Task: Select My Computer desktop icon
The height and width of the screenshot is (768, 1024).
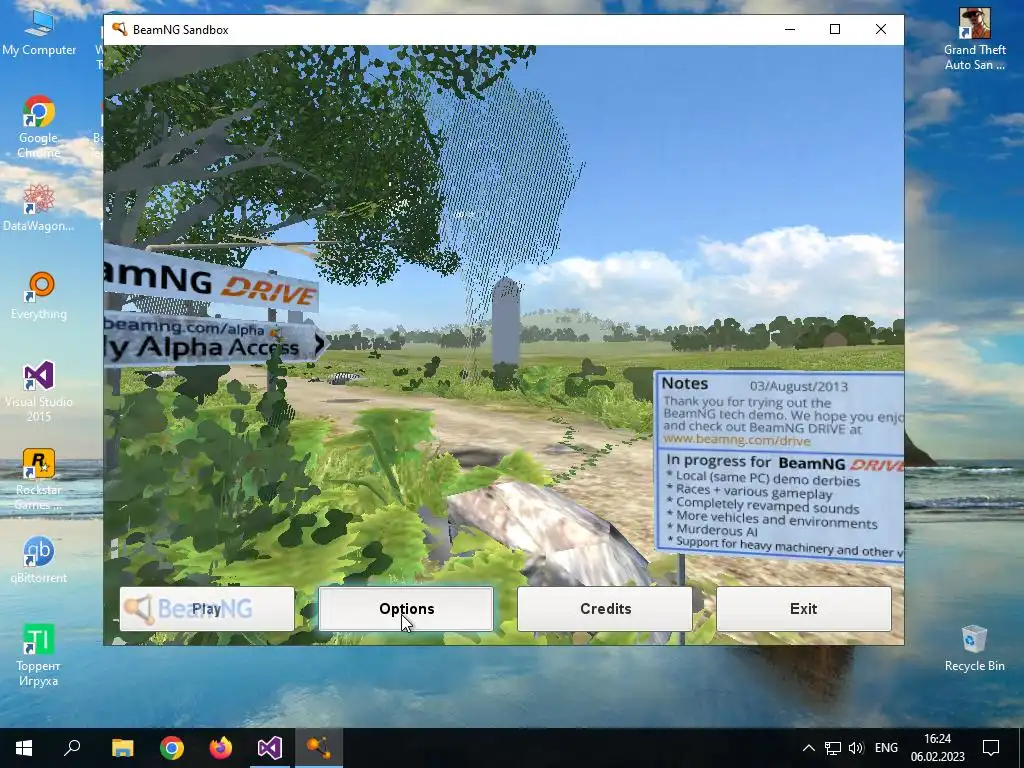Action: (x=39, y=33)
